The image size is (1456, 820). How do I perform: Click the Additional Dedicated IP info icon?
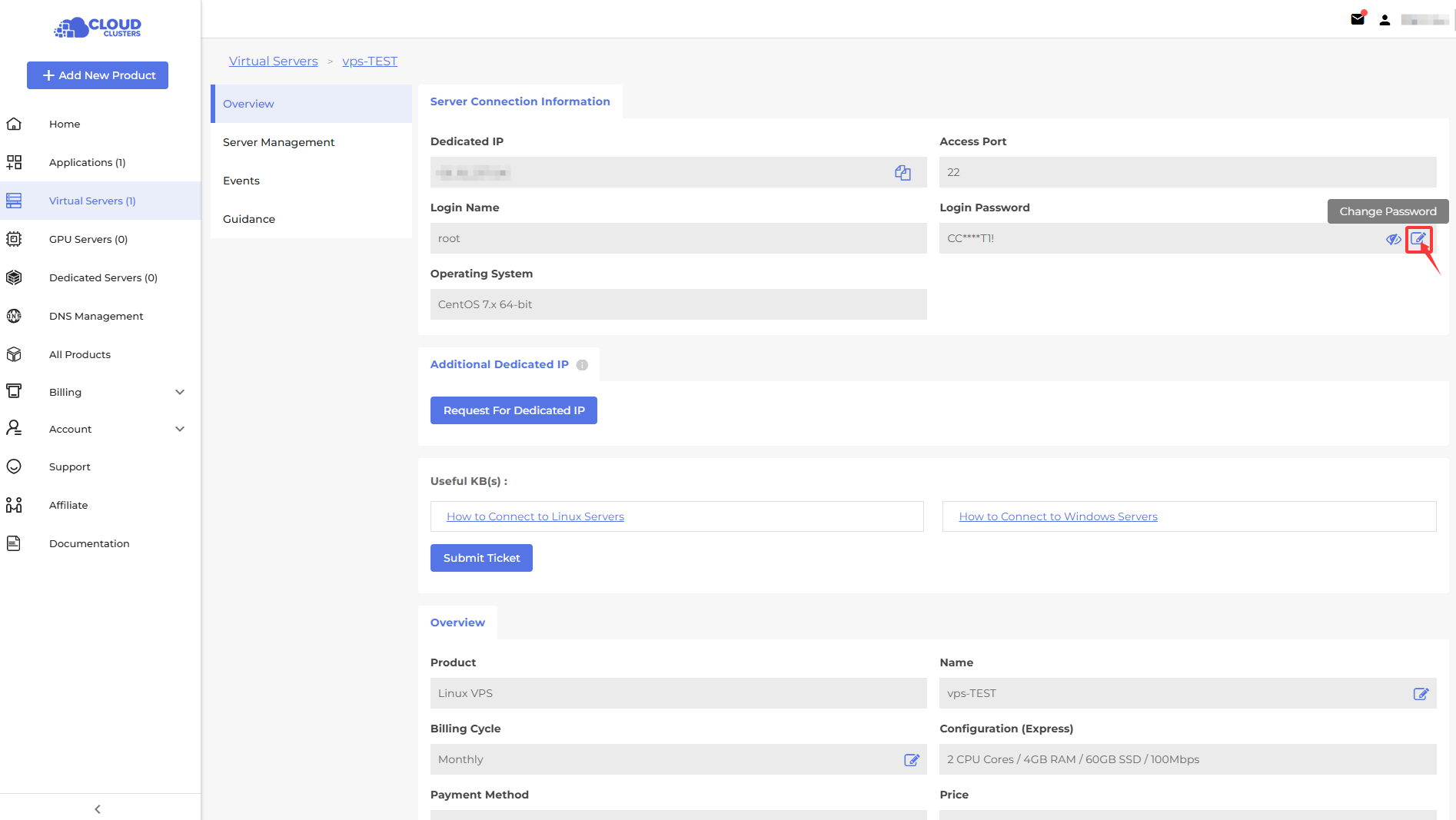point(582,365)
